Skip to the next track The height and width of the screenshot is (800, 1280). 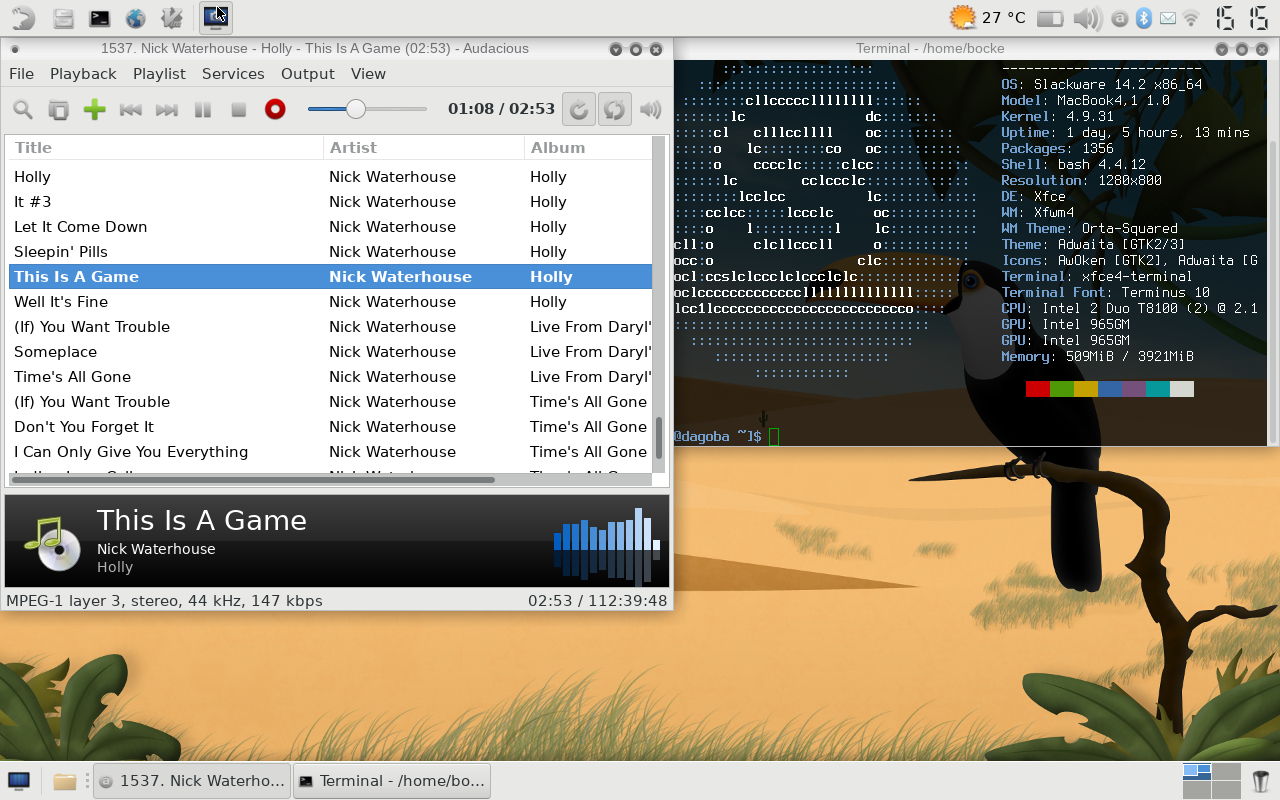(x=166, y=110)
